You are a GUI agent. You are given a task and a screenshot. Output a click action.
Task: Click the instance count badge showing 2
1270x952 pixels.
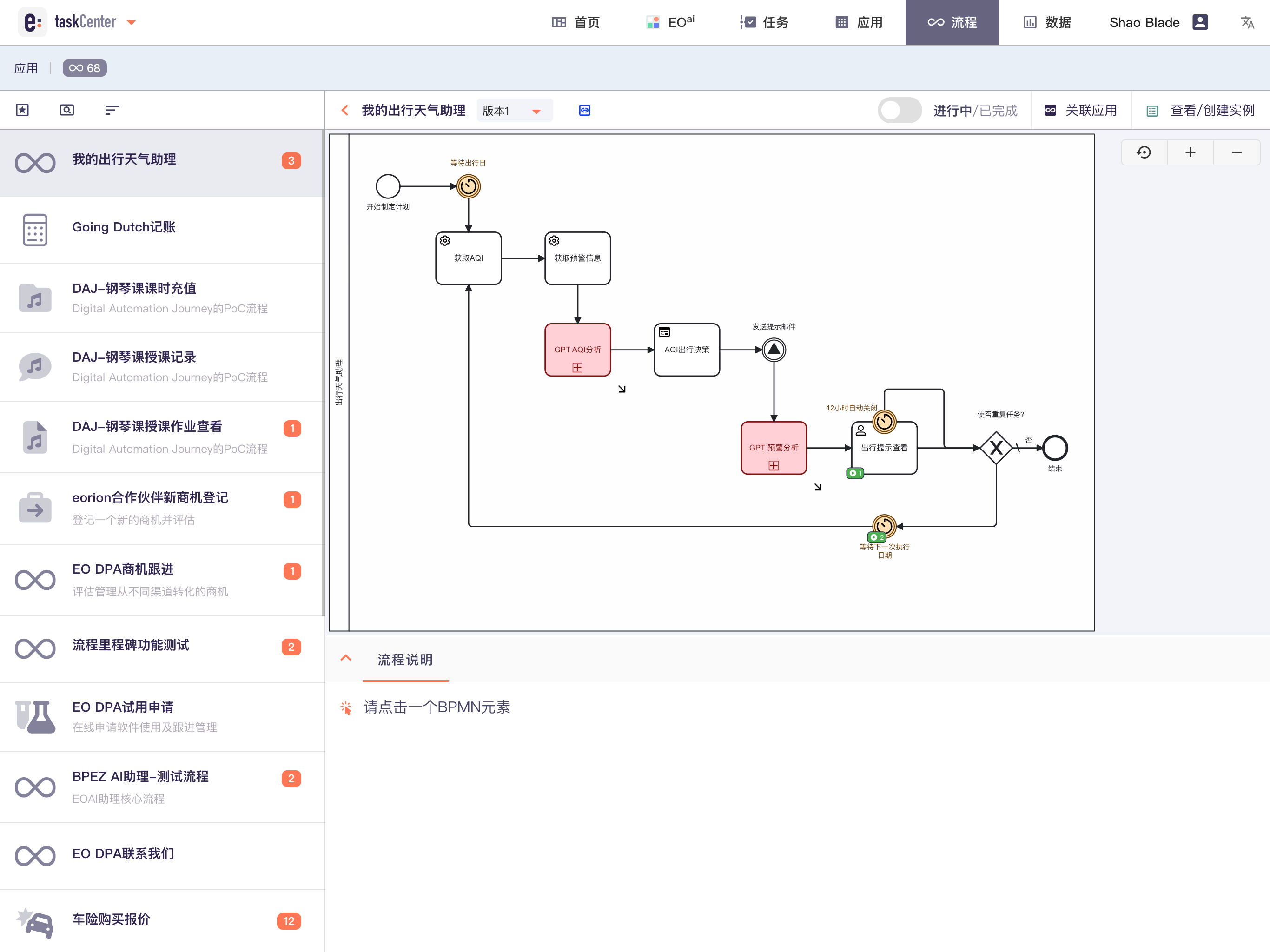877,537
